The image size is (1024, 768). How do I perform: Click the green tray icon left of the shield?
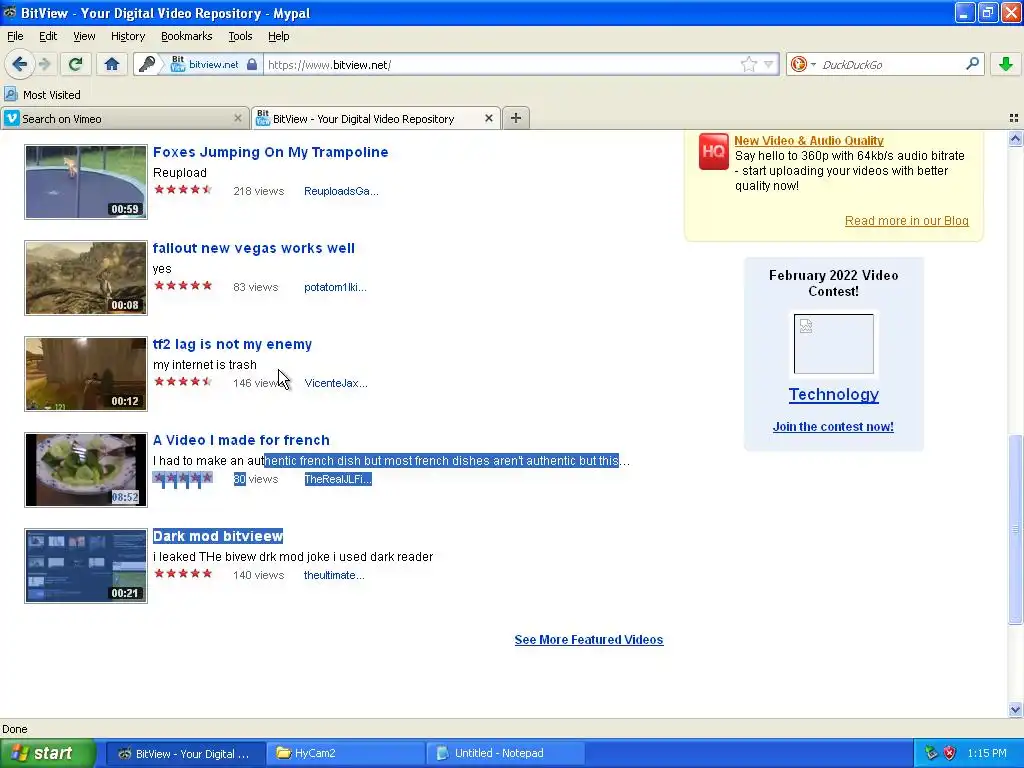click(x=931, y=754)
